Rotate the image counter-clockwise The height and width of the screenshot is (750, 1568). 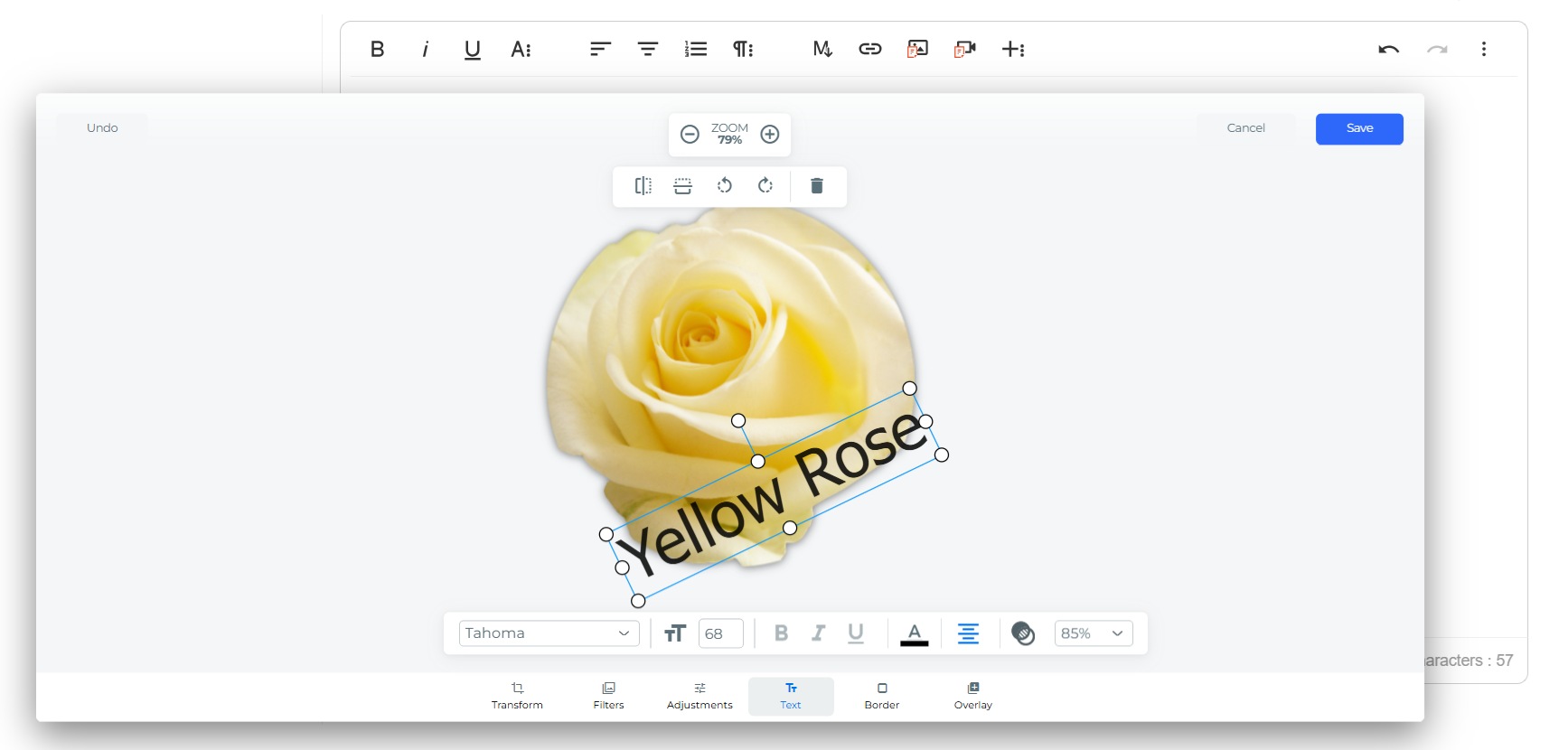(724, 186)
